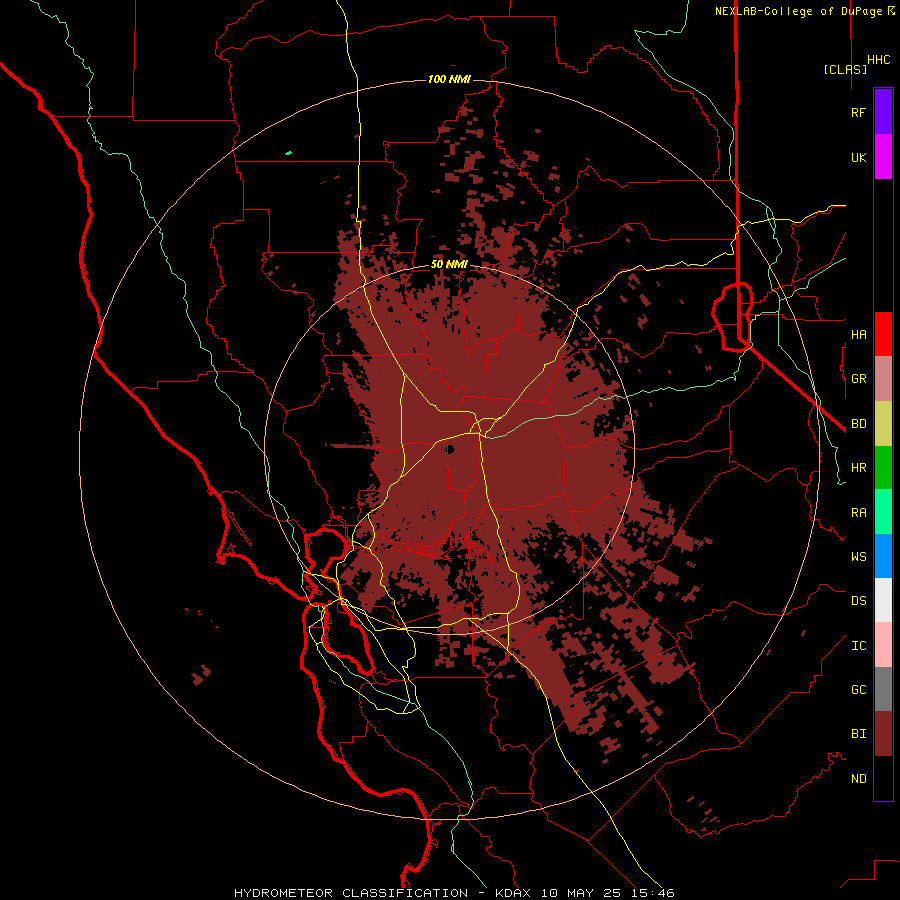900x900 pixels.
Task: Click the GC gray legend swatch
Action: coord(883,689)
